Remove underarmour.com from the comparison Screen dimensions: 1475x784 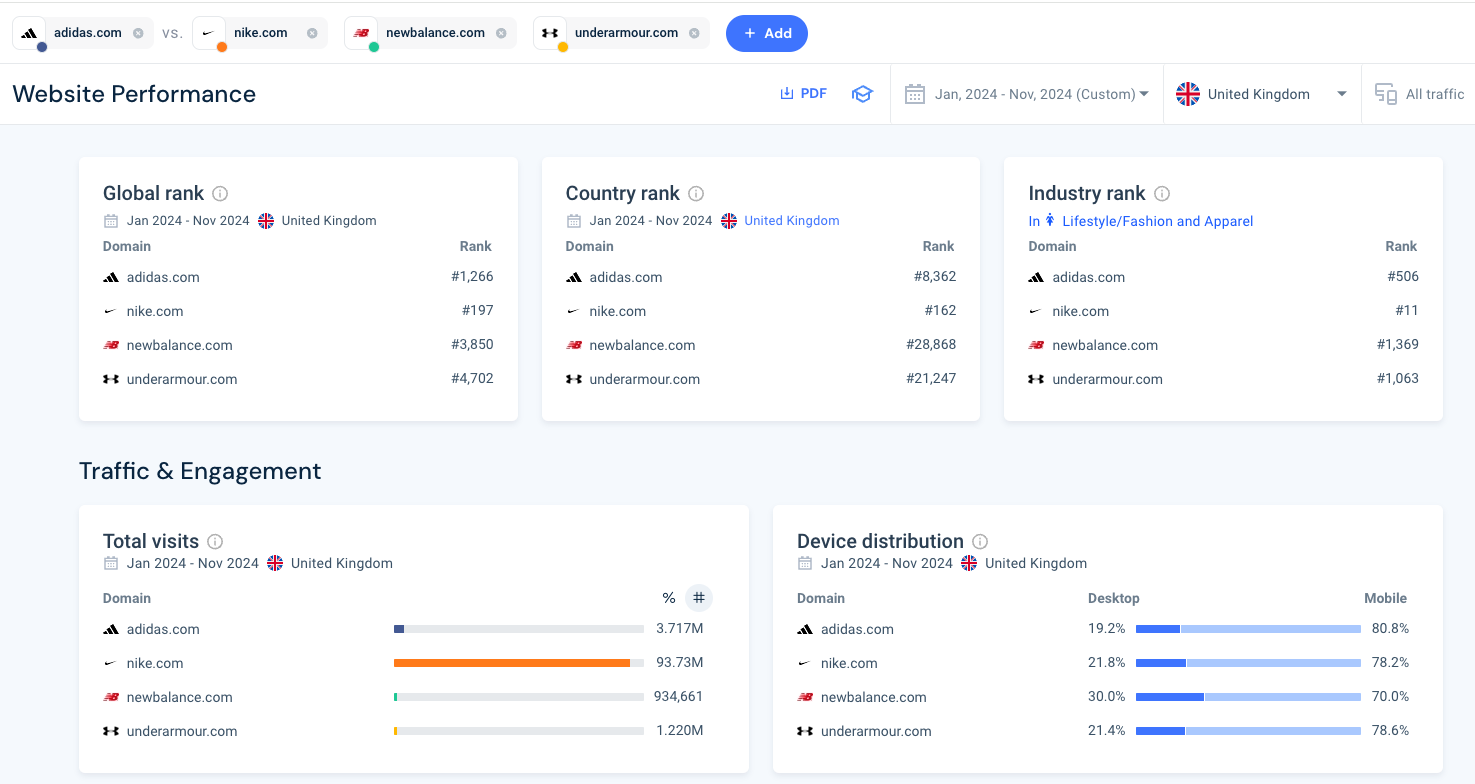(x=694, y=33)
